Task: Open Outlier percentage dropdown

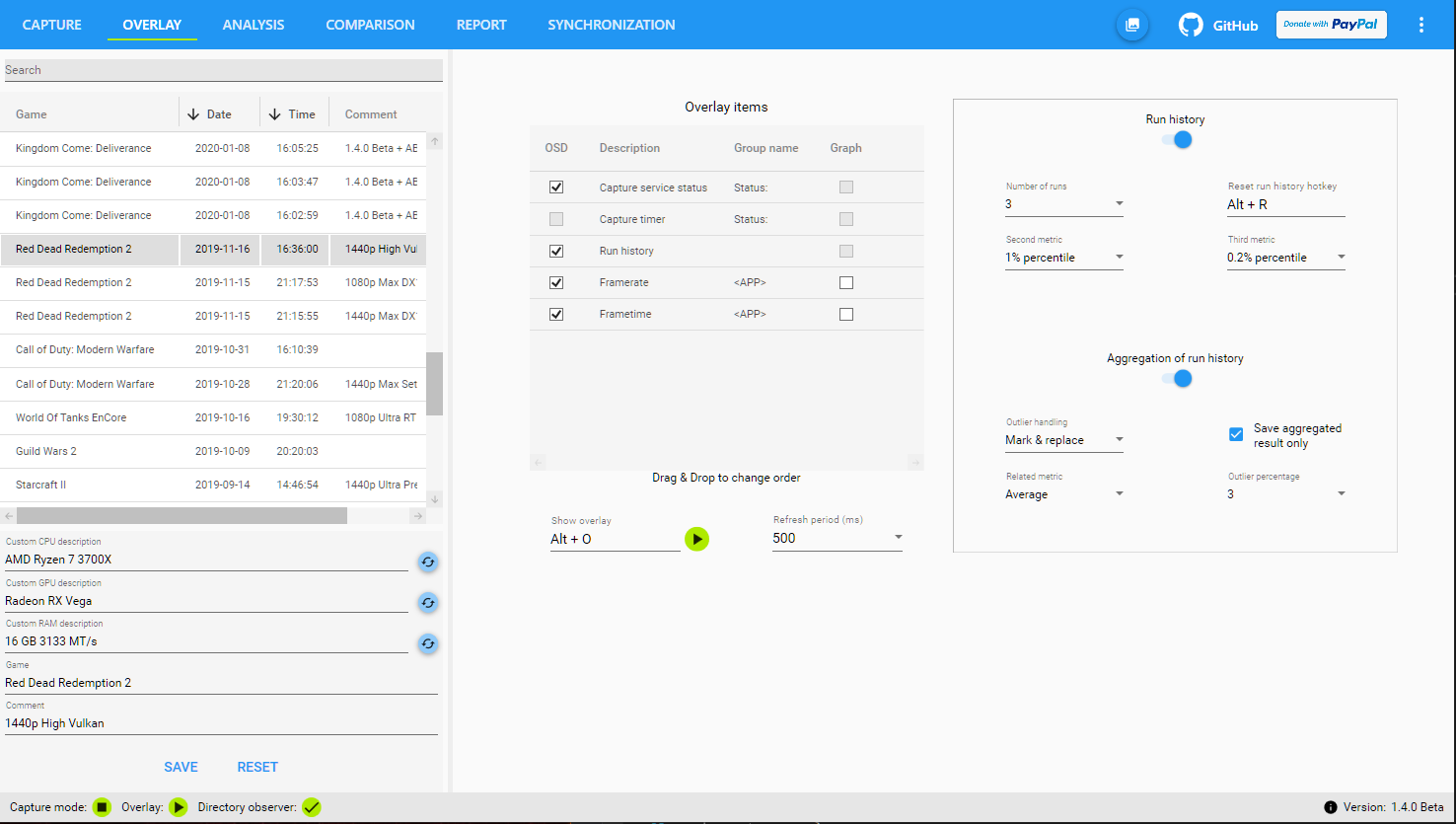Action: pyautogui.click(x=1286, y=494)
